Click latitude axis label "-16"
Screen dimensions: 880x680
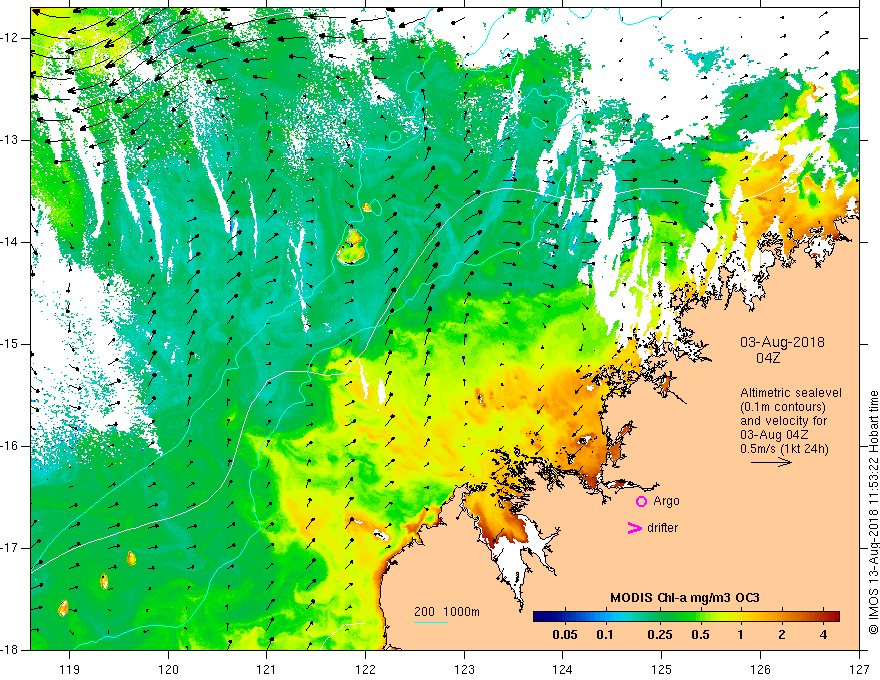[x=11, y=446]
